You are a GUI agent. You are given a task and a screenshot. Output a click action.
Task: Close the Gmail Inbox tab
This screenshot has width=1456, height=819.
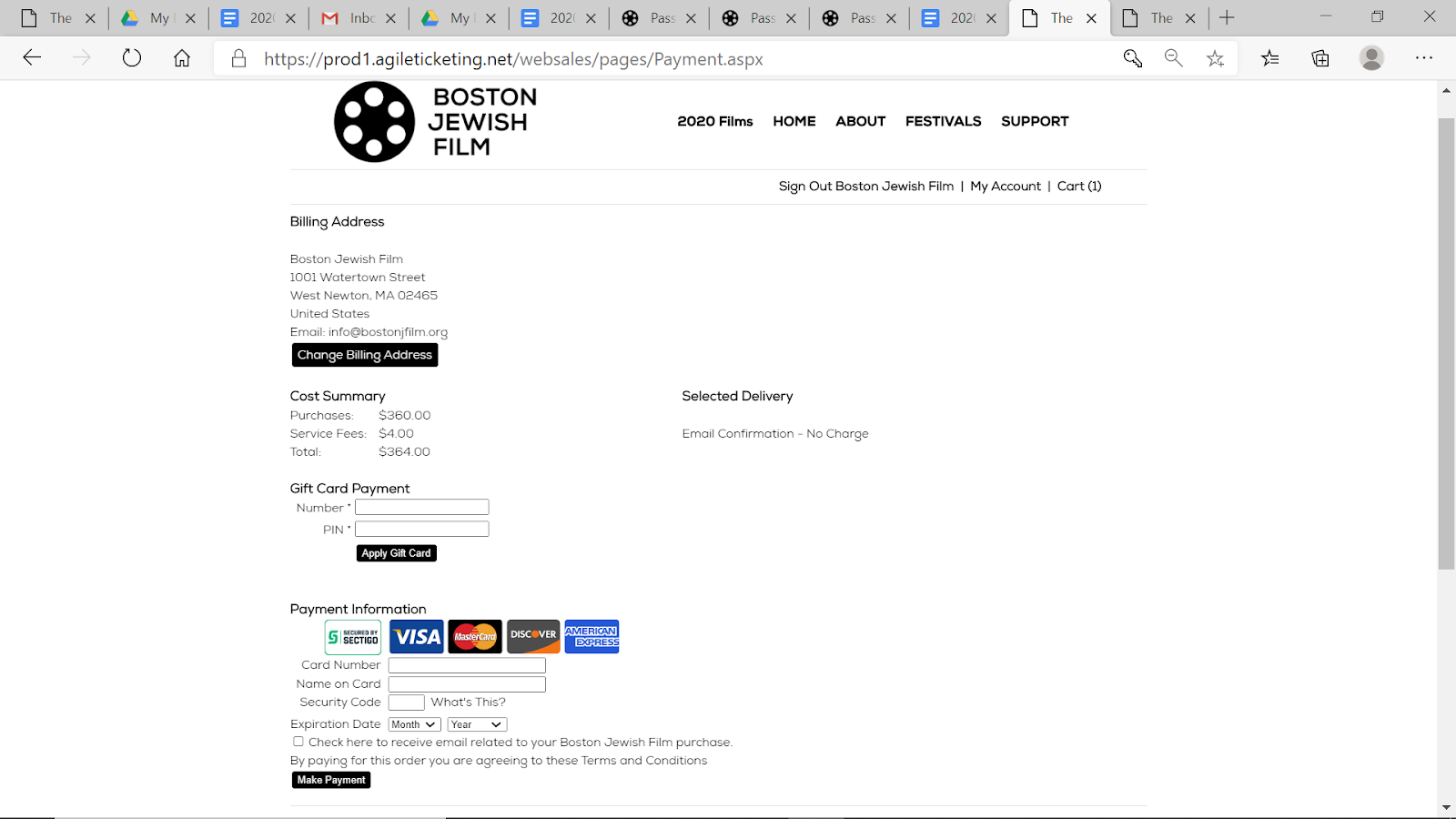click(390, 18)
